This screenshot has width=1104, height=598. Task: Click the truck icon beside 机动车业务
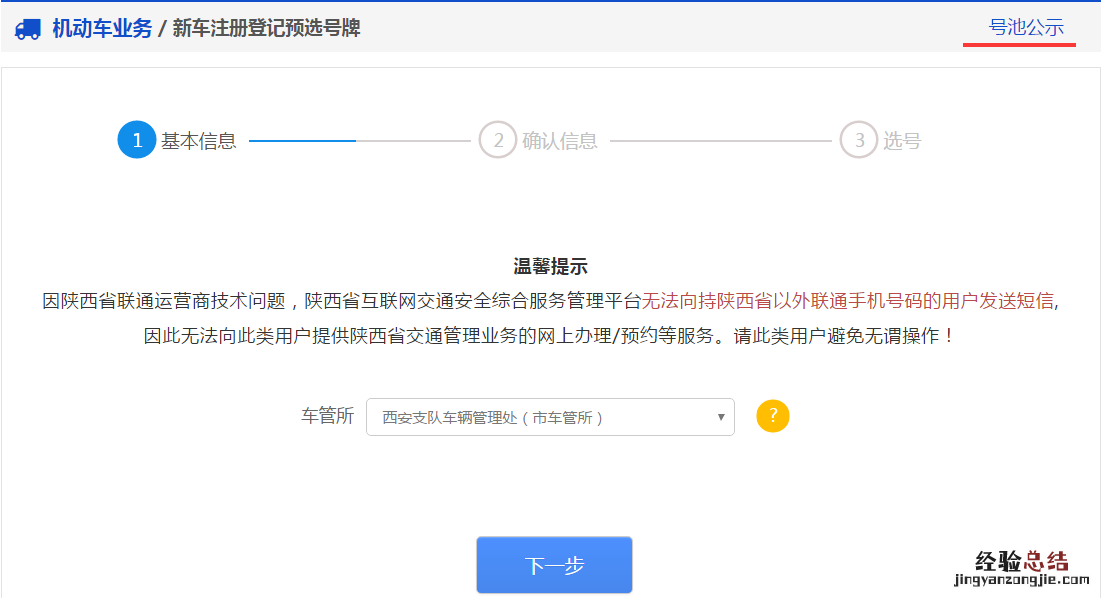pos(28,29)
